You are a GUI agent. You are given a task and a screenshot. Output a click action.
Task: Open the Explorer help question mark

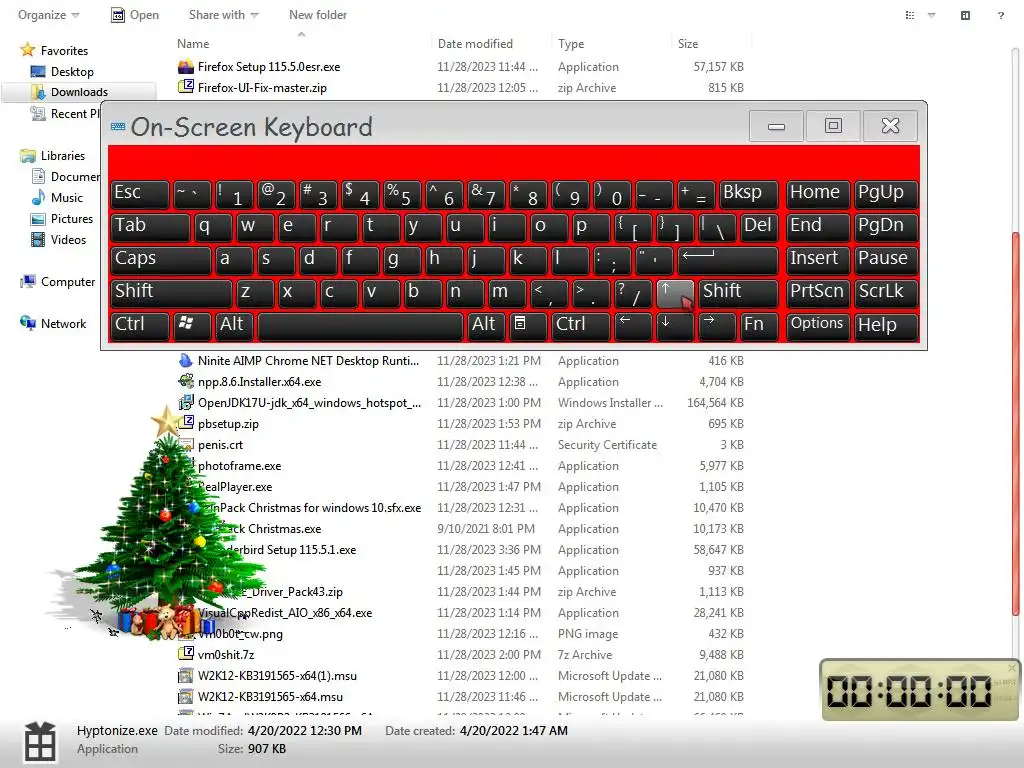coord(1000,15)
